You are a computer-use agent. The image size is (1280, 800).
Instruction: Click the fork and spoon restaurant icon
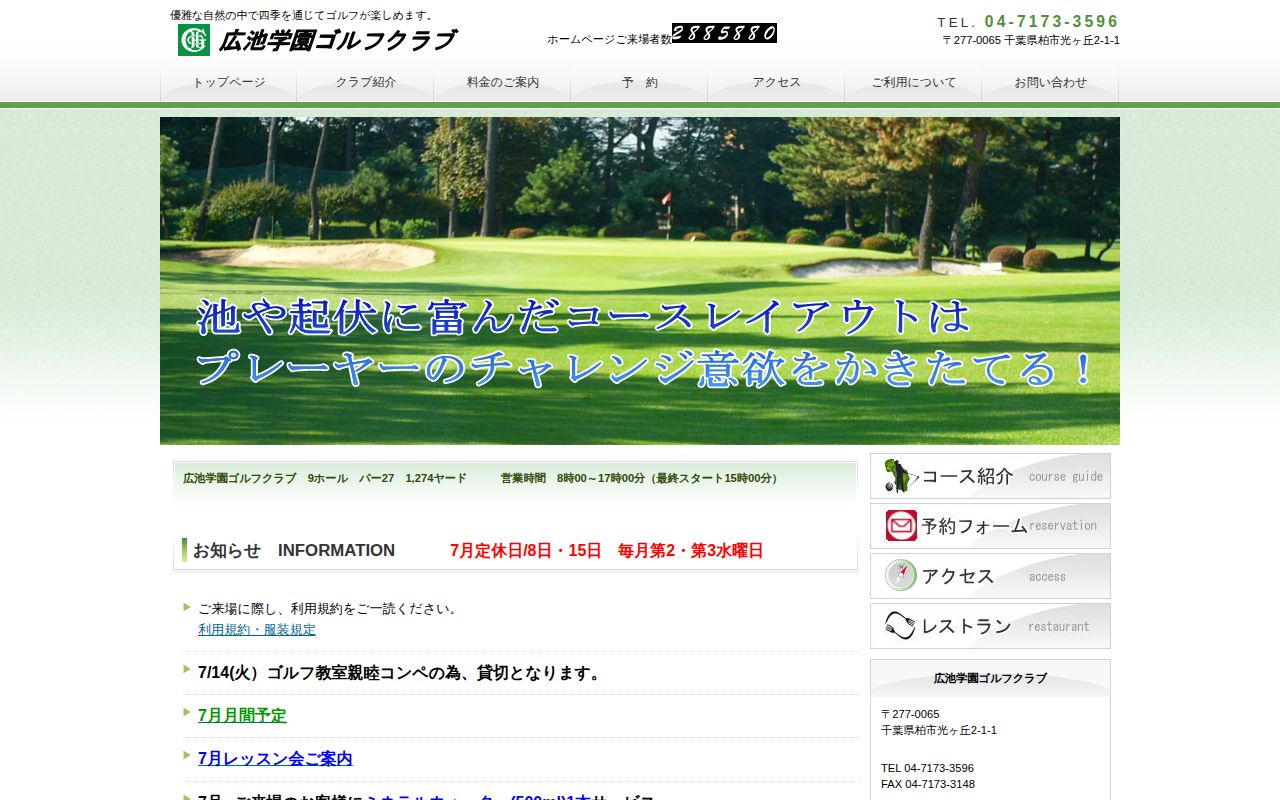click(x=901, y=625)
